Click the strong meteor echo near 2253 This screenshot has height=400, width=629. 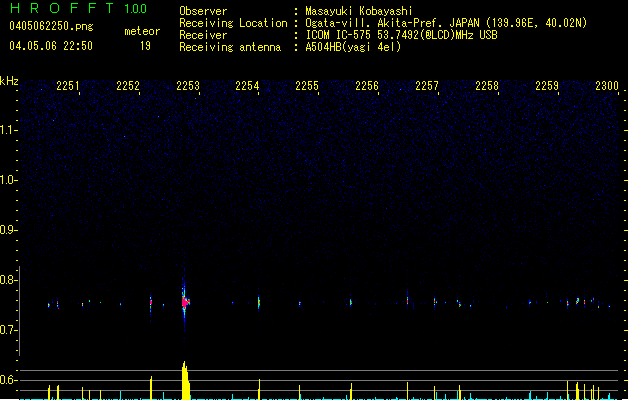pyautogui.click(x=184, y=300)
